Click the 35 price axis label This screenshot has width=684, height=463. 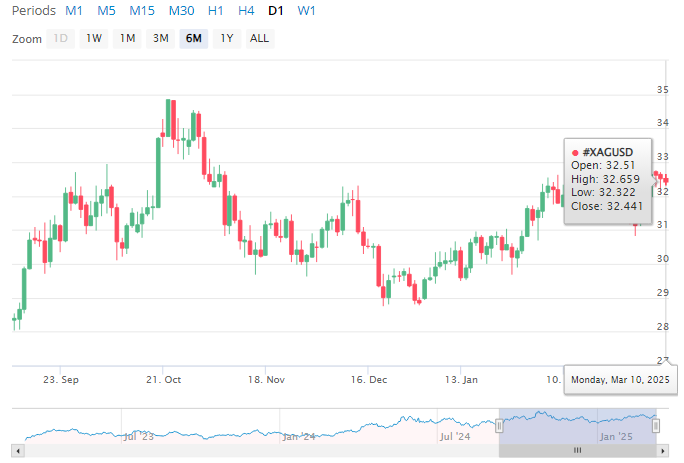[x=663, y=89]
